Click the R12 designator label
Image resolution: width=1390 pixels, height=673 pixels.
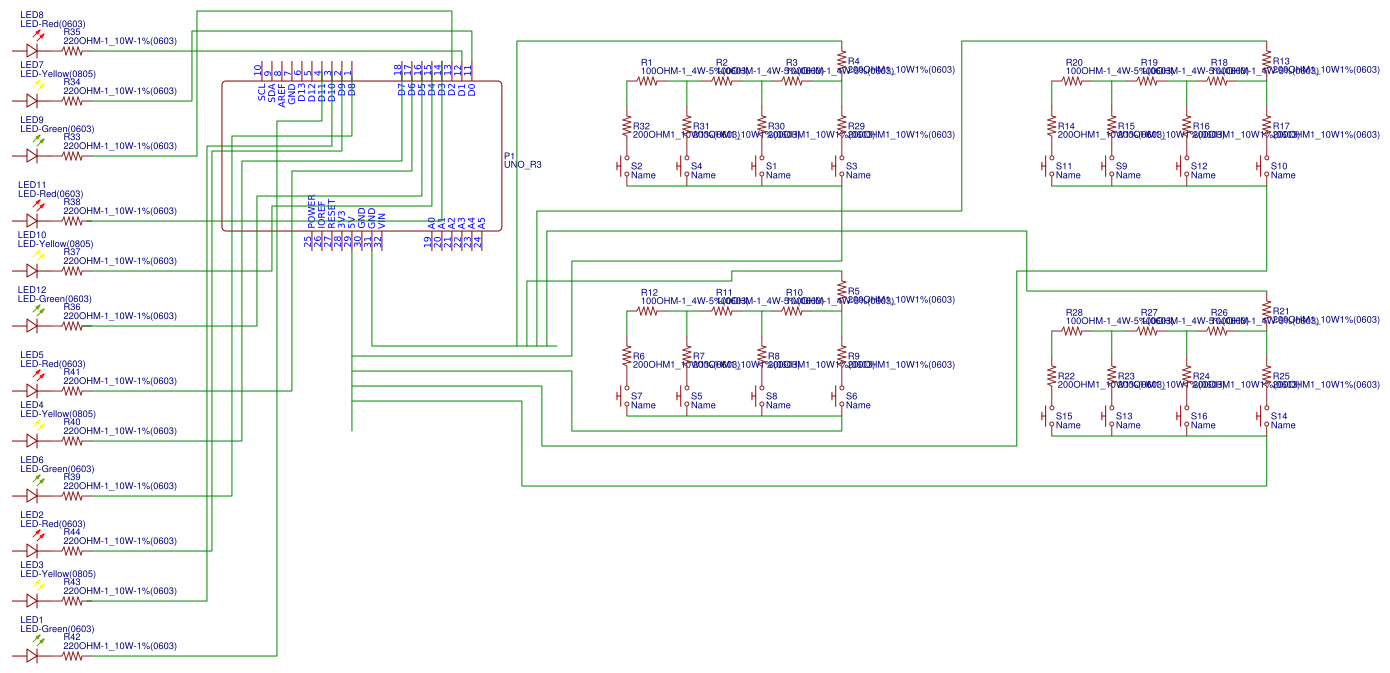(x=650, y=291)
